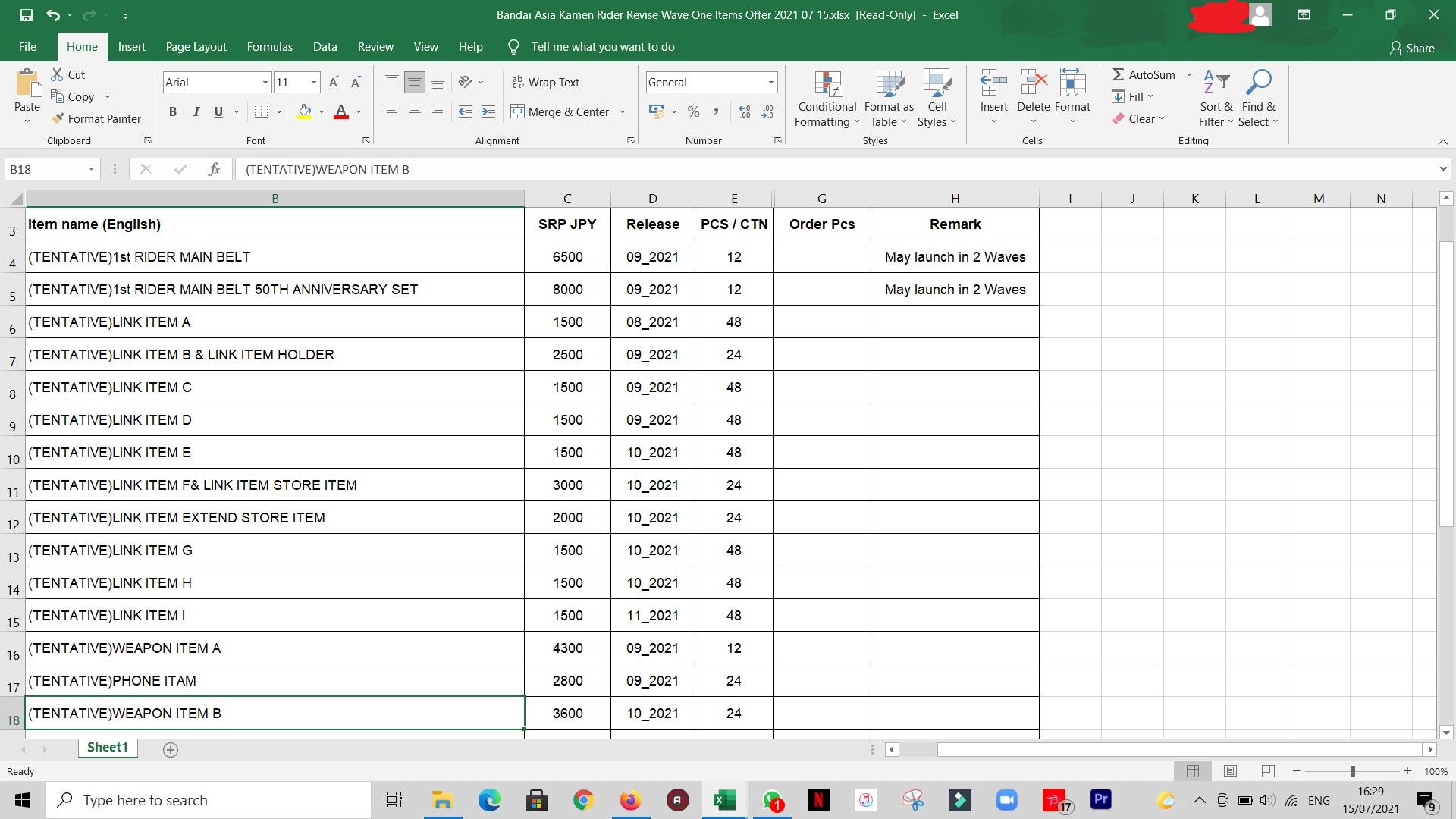Toggle Italic formatting
The height and width of the screenshot is (819, 1456).
[x=196, y=111]
